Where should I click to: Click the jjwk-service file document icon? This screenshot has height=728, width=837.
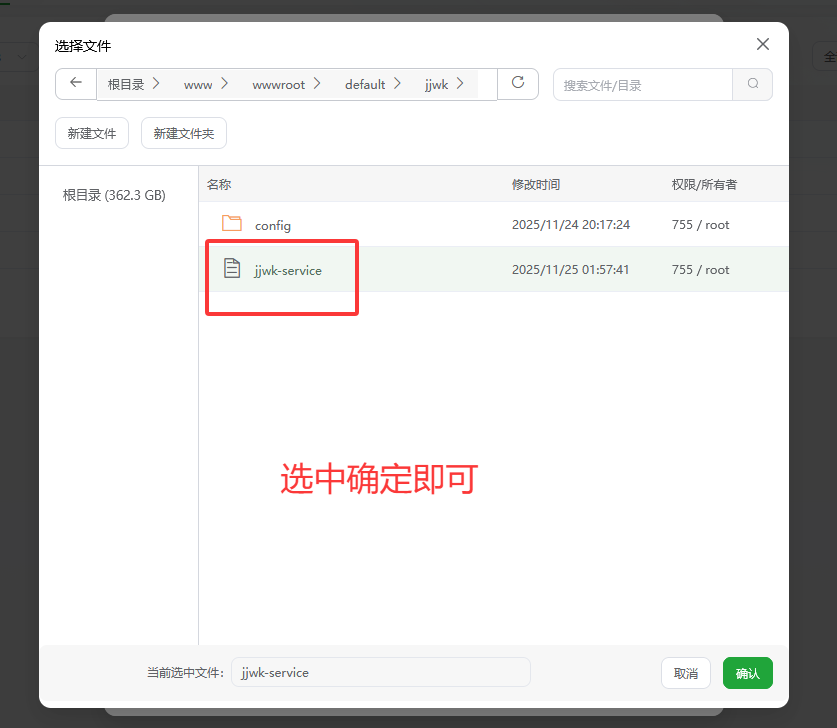[233, 268]
